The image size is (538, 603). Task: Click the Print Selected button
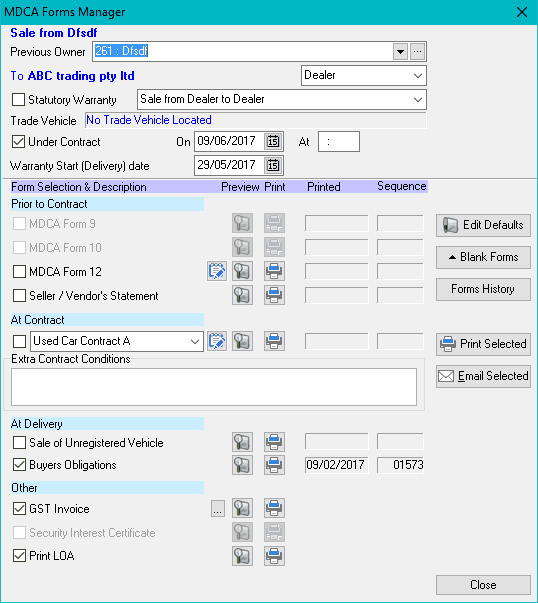click(x=483, y=344)
